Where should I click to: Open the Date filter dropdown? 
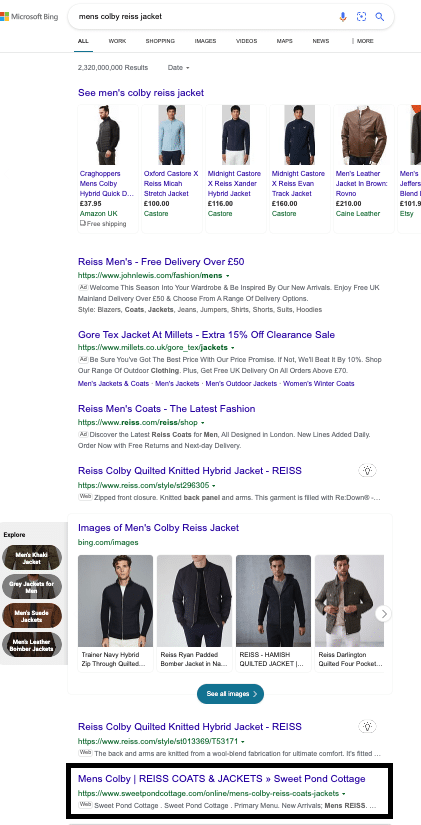[178, 68]
